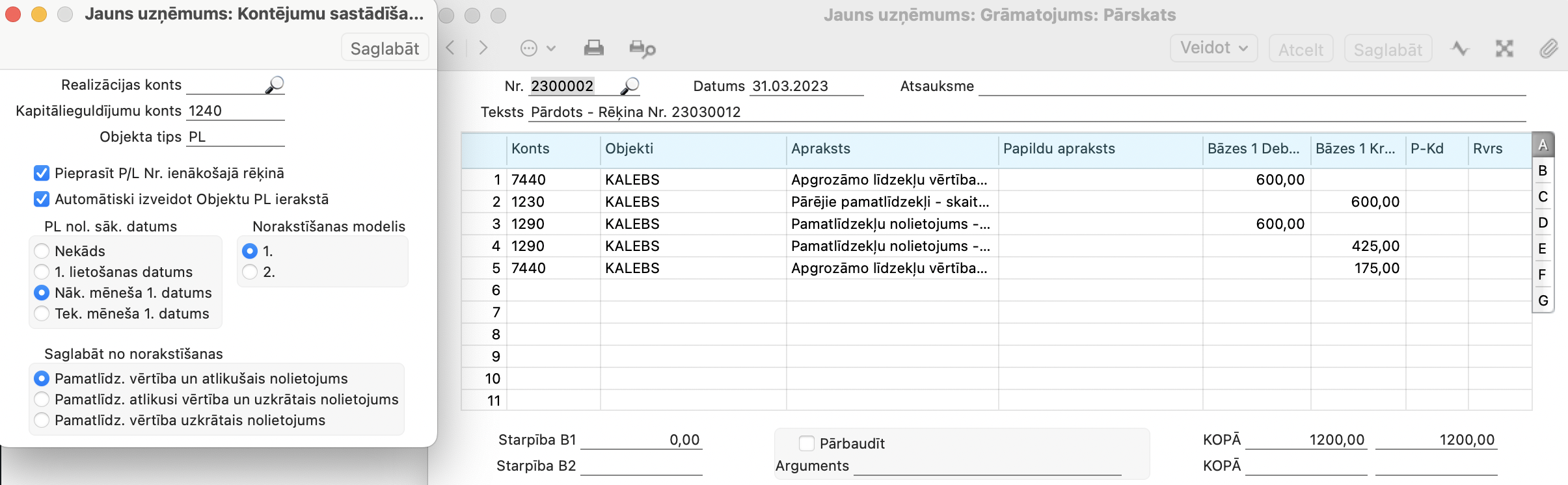The image size is (1568, 485).
Task: Go to next record arrow
Action: [483, 48]
